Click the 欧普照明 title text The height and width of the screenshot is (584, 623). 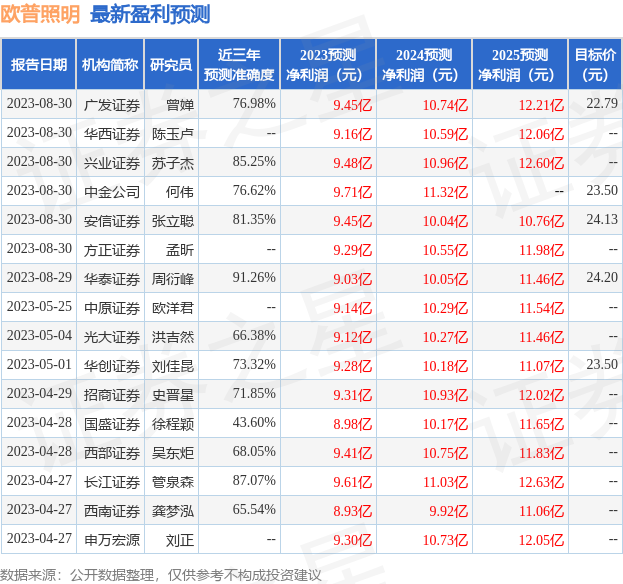(40, 14)
